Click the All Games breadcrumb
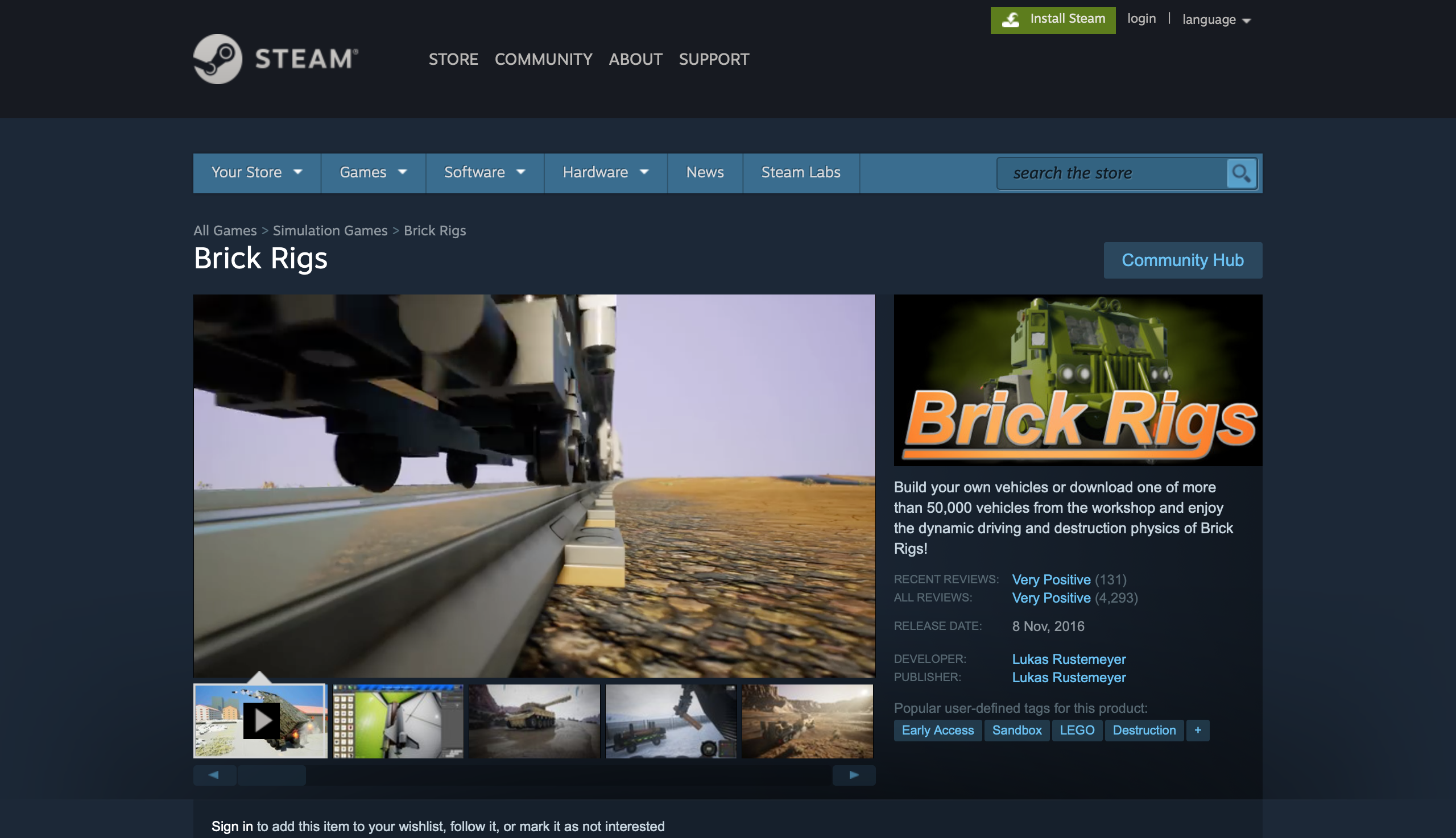Viewport: 1456px width, 838px height. coord(225,230)
